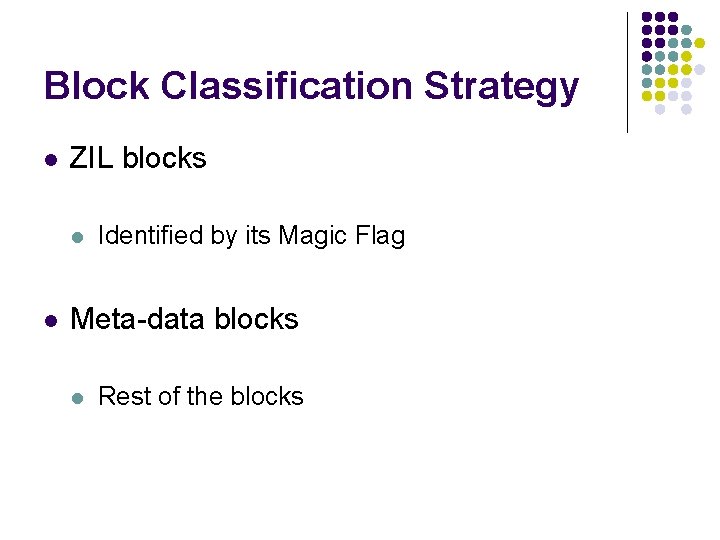This screenshot has height=540, width=720.
Task: Click the bottom-right lavender dot in the grid
Action: 686,109
